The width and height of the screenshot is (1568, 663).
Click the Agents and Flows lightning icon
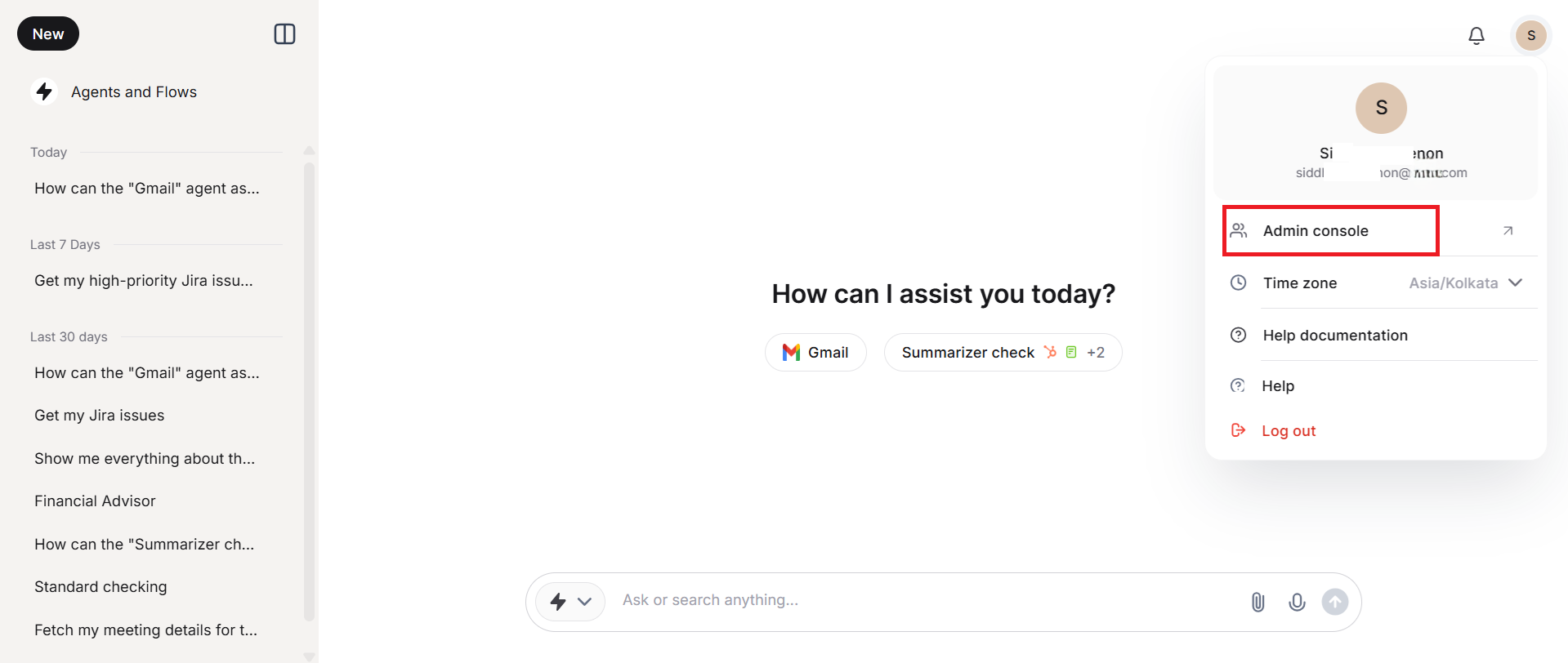(x=44, y=91)
